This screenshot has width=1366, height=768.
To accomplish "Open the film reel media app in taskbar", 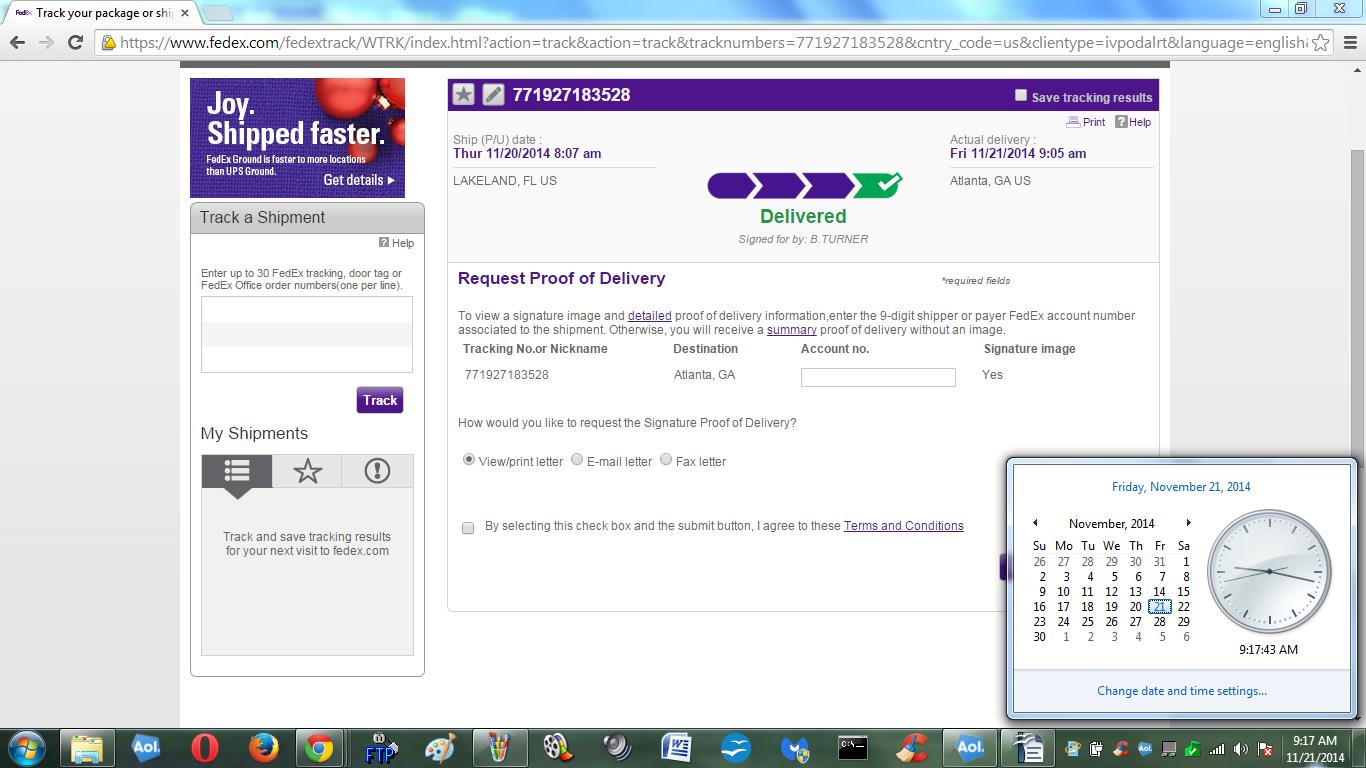I will point(557,748).
